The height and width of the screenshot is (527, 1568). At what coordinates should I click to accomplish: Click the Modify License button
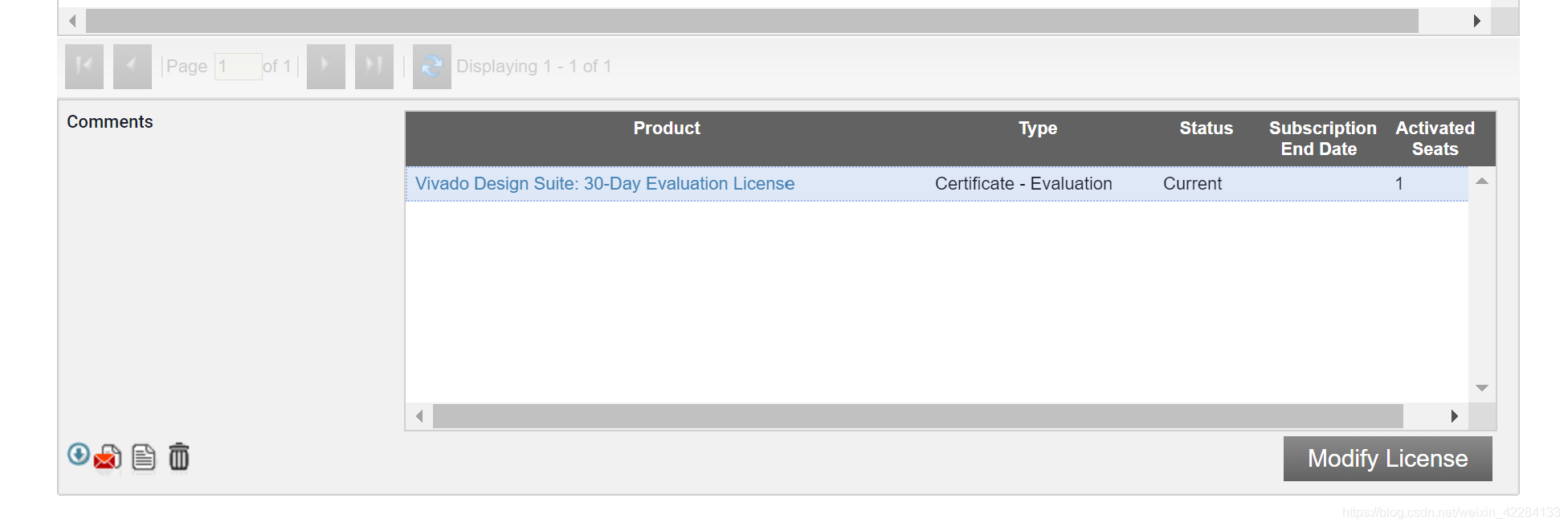pyautogui.click(x=1388, y=459)
